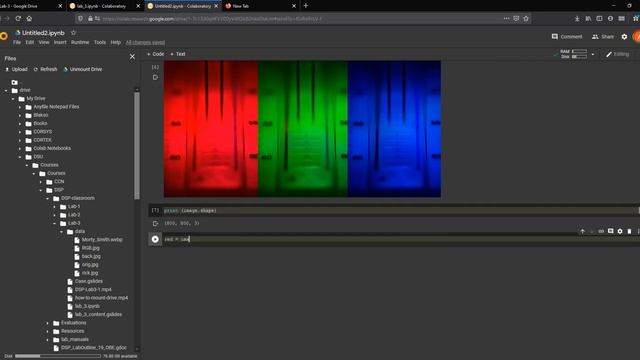Collapse the Lab-3 folder
Image resolution: width=640 pixels, height=360 pixels.
(x=55, y=223)
